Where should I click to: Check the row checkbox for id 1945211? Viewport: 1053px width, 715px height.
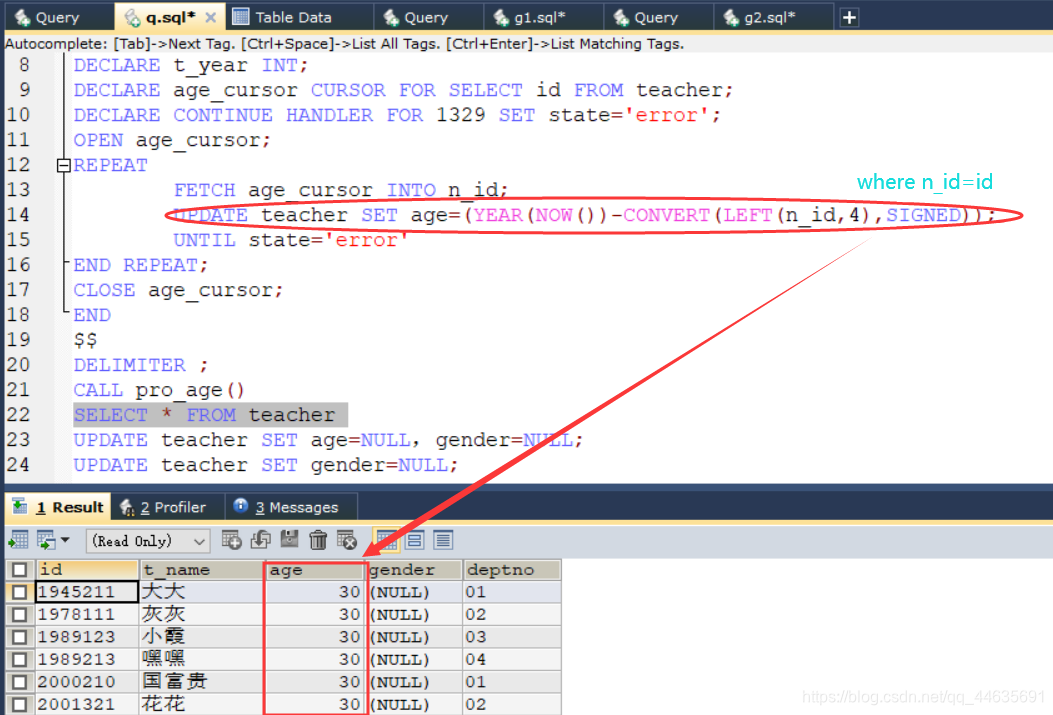tap(19, 592)
